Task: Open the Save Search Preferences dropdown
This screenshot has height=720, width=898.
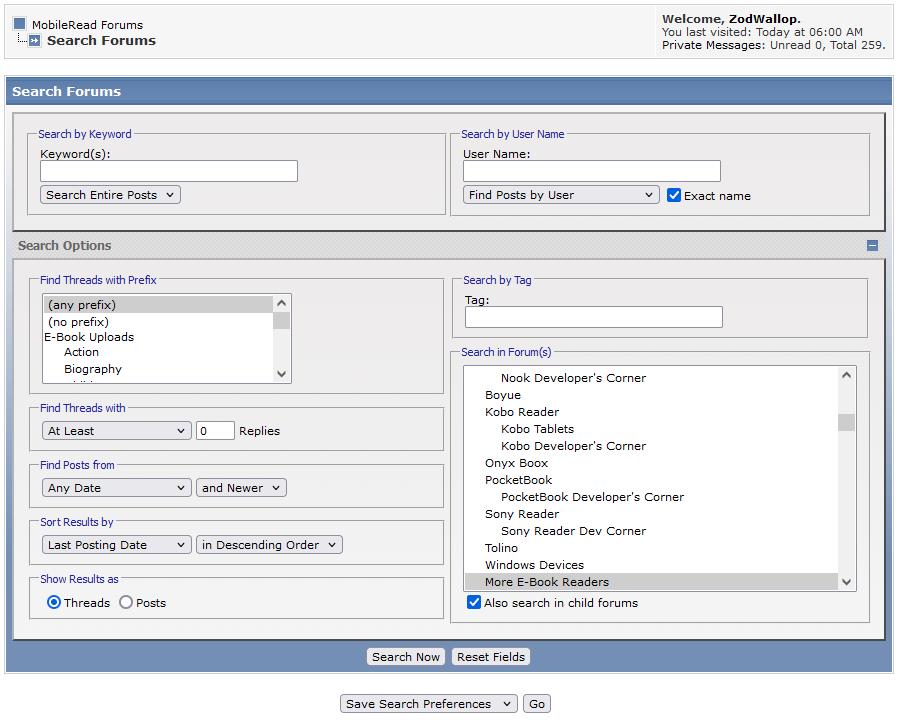Action: [428, 703]
